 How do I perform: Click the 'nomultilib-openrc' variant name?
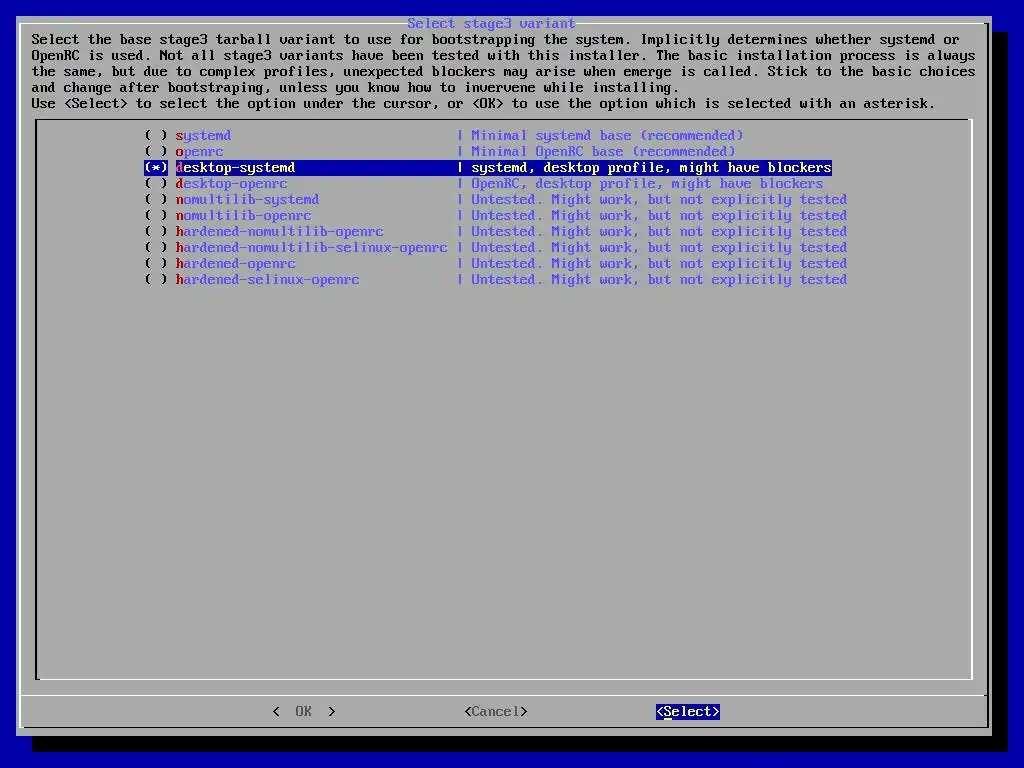coord(243,216)
